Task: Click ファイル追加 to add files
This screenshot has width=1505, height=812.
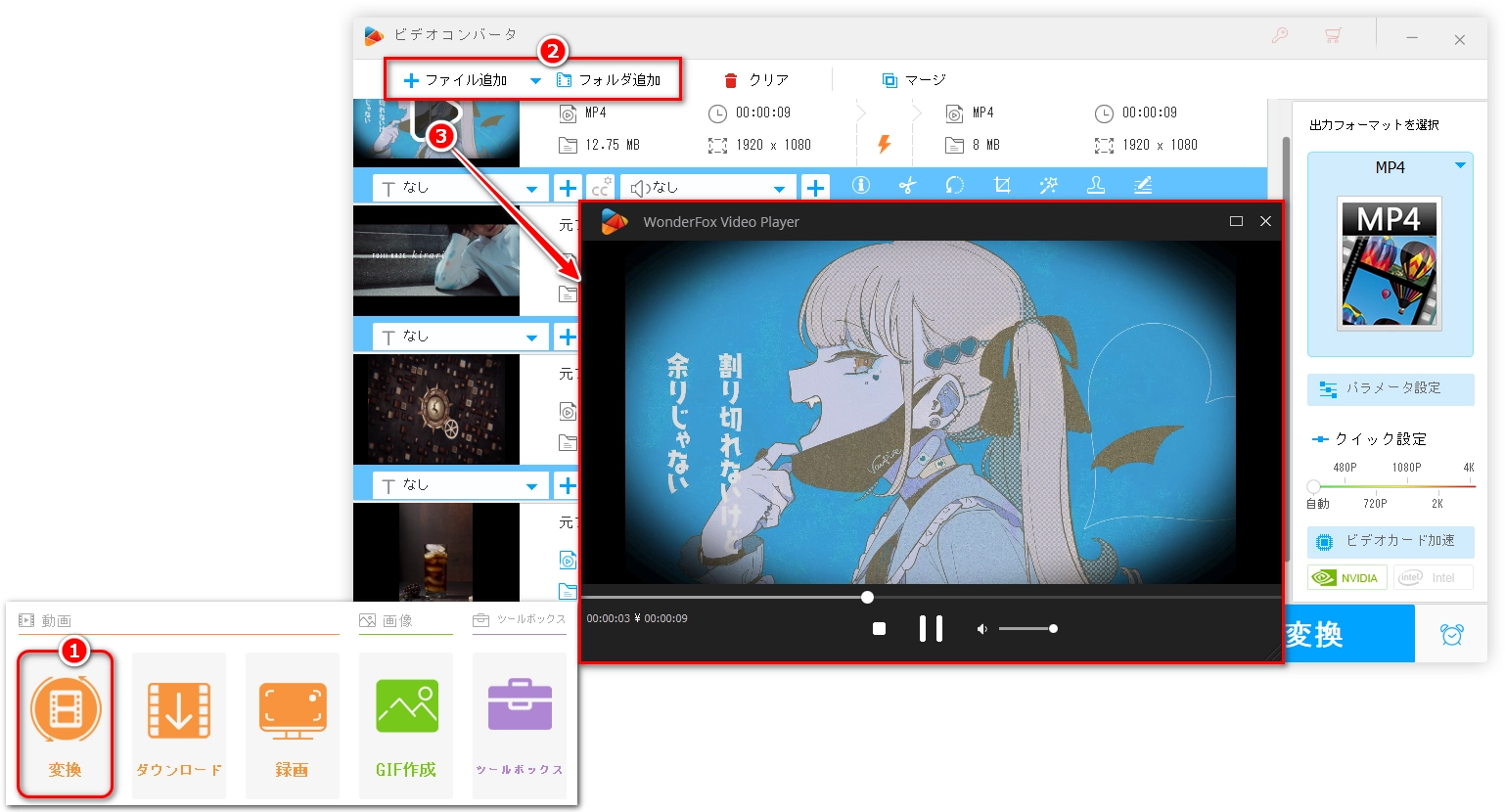Action: click(x=456, y=80)
